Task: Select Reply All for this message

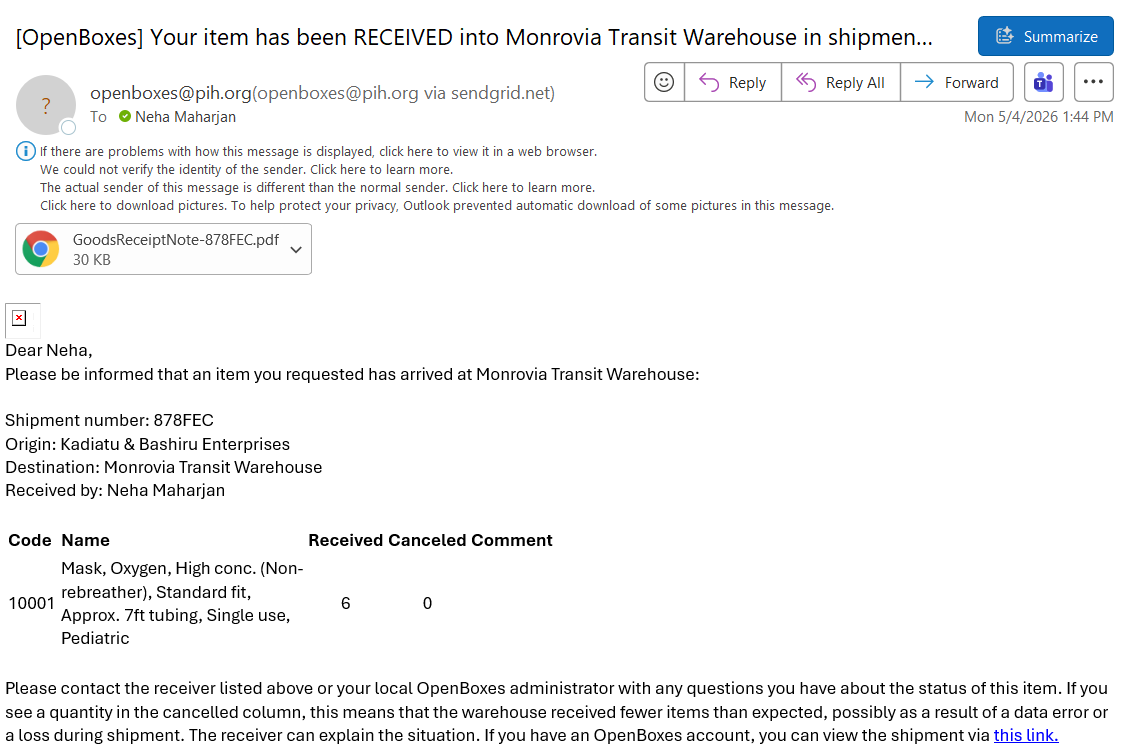Action: pyautogui.click(x=841, y=83)
